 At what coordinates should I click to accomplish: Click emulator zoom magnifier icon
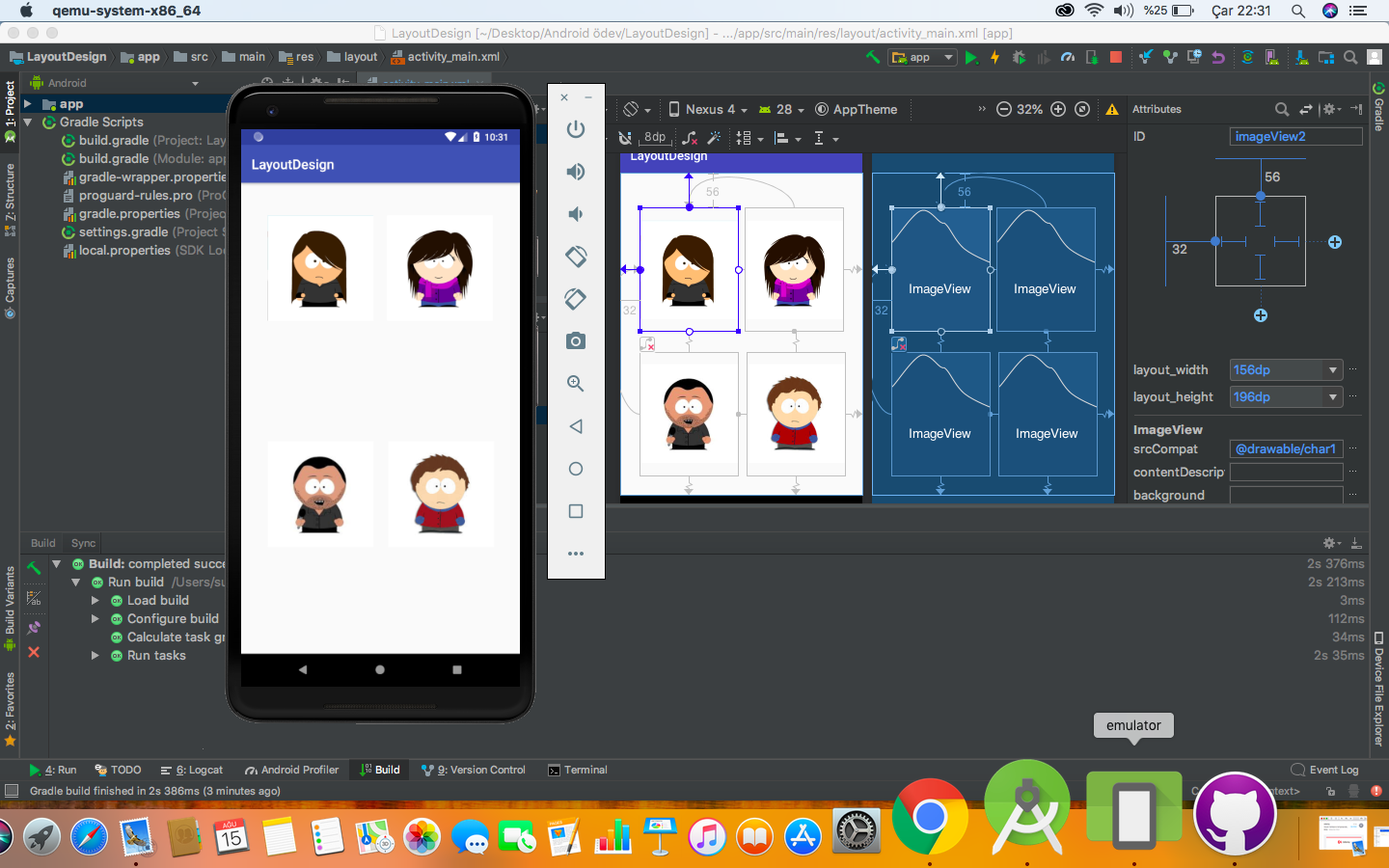576,384
